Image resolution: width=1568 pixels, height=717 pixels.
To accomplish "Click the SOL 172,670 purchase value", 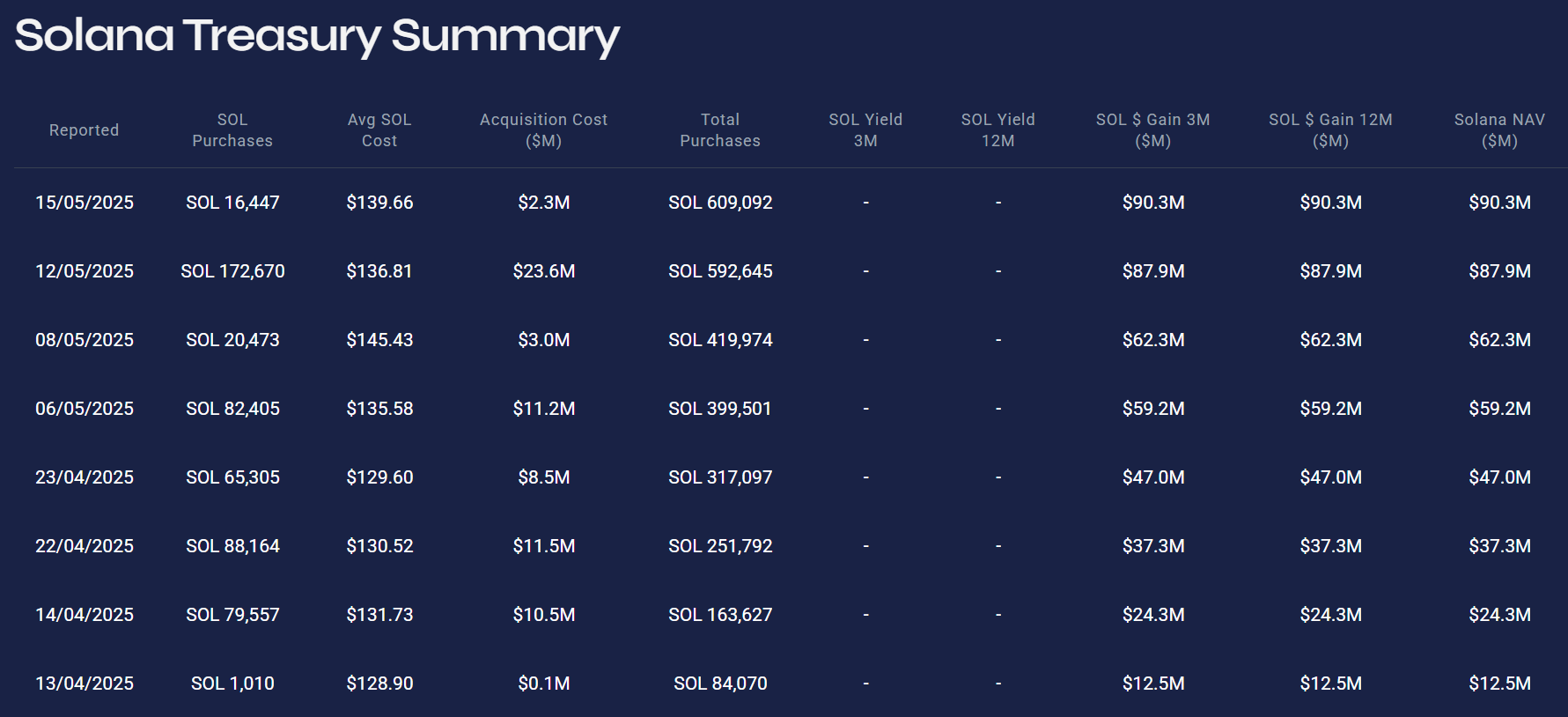I will pos(232,271).
